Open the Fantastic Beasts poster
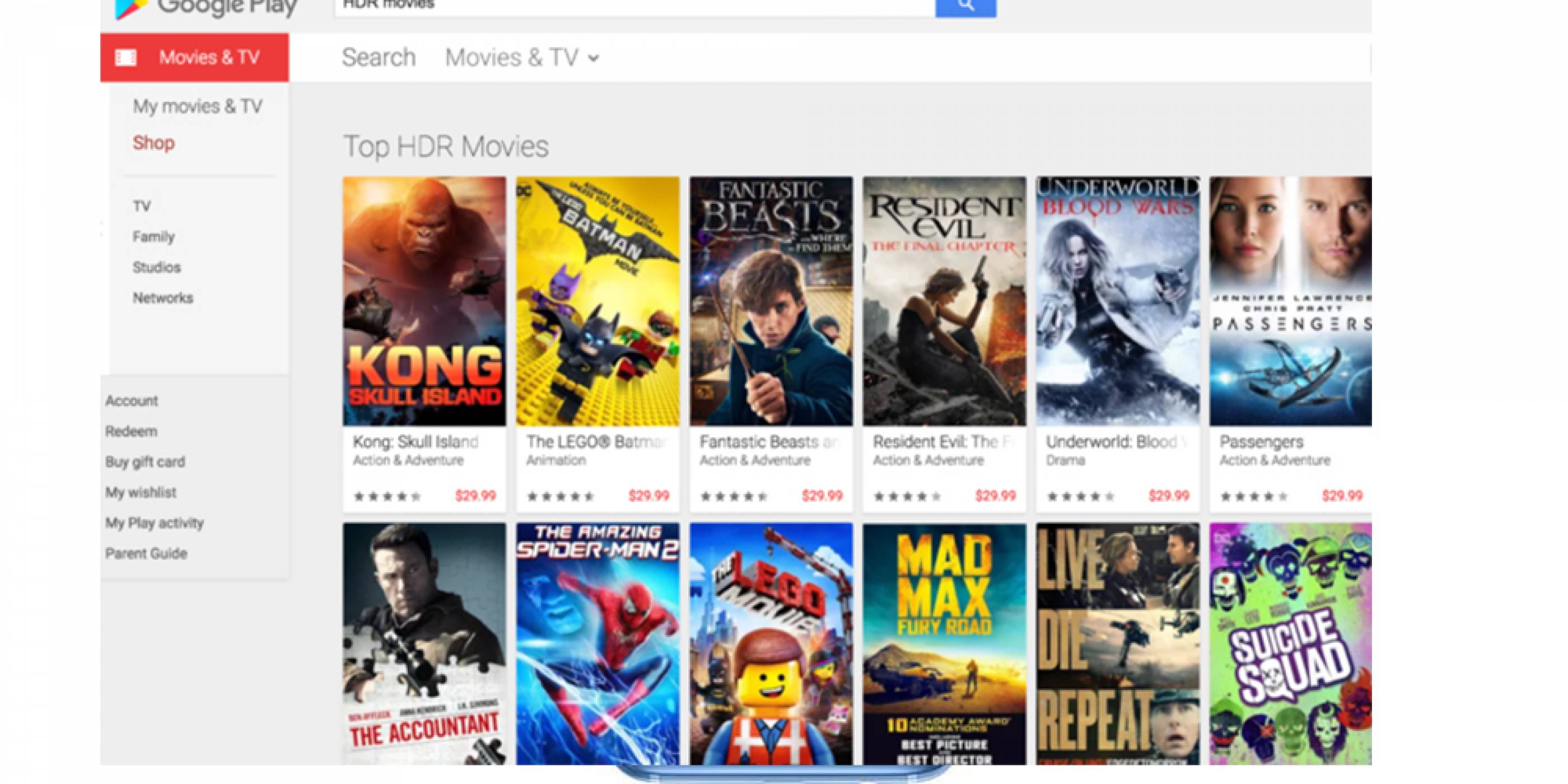 tap(771, 301)
